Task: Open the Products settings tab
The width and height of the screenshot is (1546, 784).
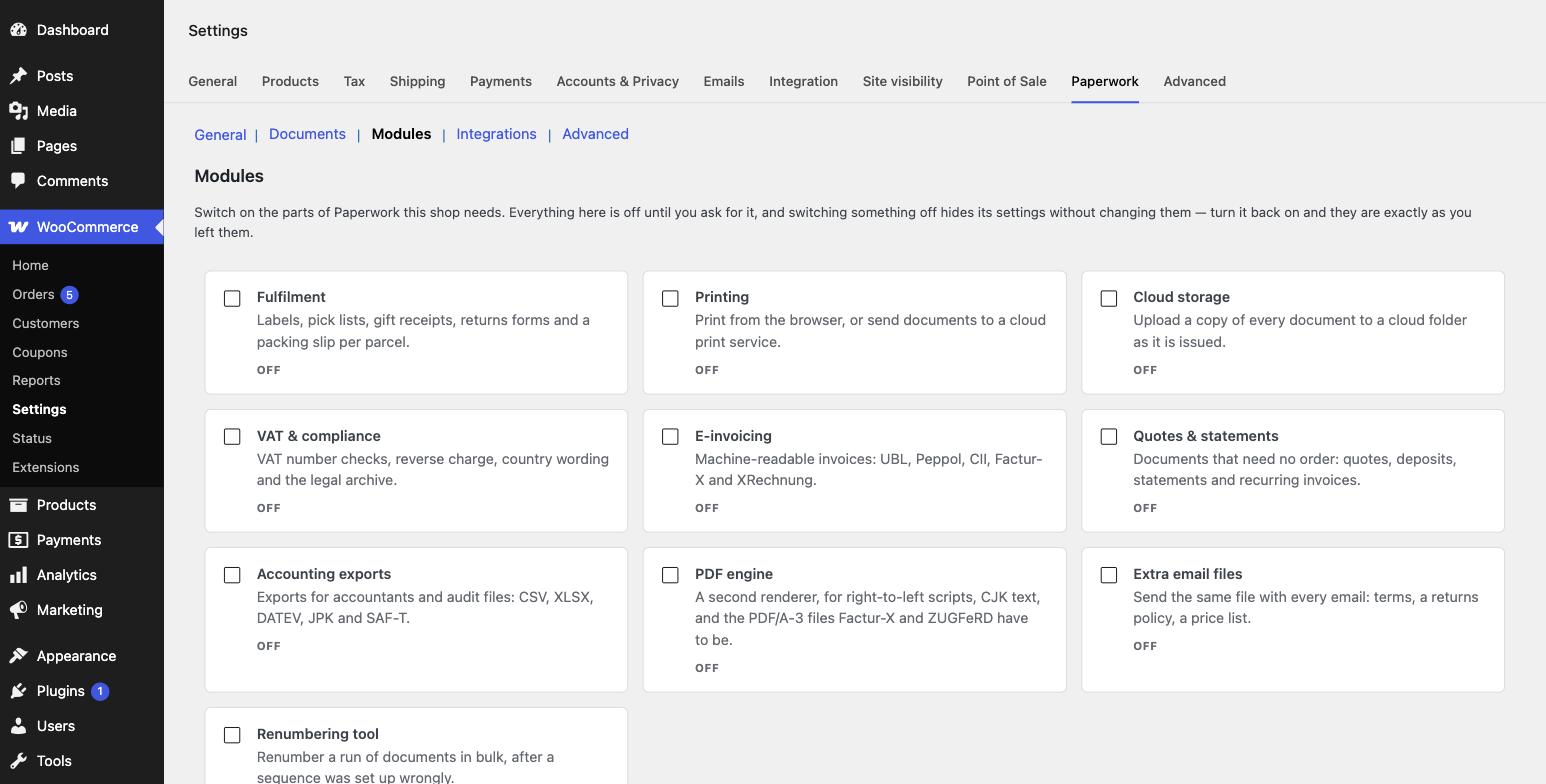Action: tap(290, 81)
